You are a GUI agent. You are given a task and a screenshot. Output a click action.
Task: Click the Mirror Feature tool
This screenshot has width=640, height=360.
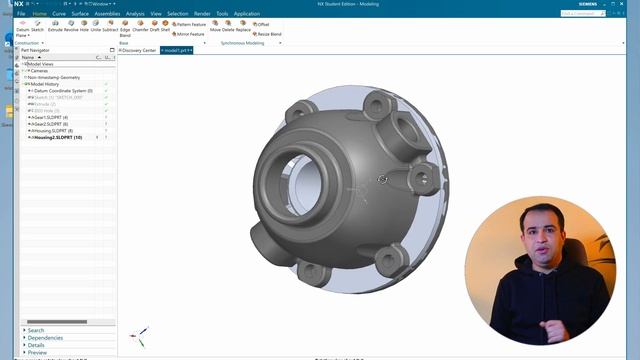click(x=188, y=34)
